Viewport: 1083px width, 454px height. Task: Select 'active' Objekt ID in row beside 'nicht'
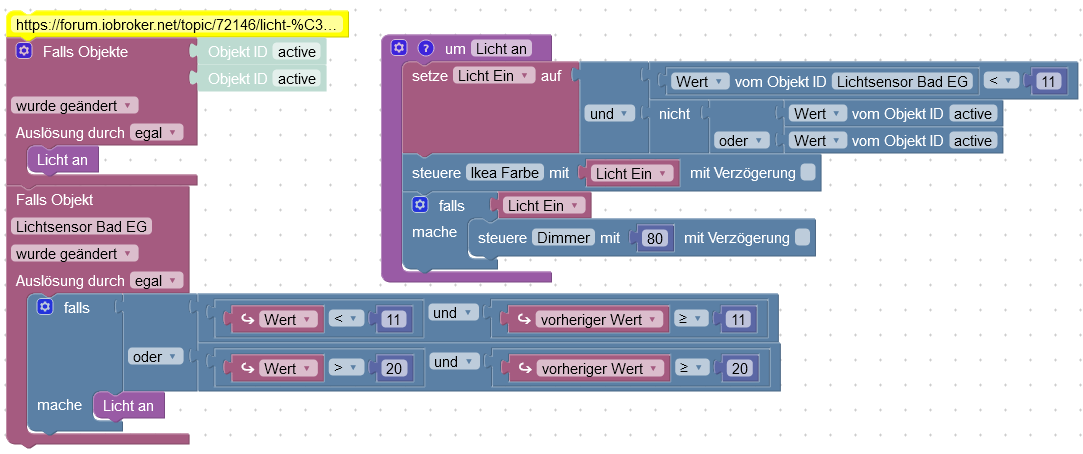click(973, 114)
